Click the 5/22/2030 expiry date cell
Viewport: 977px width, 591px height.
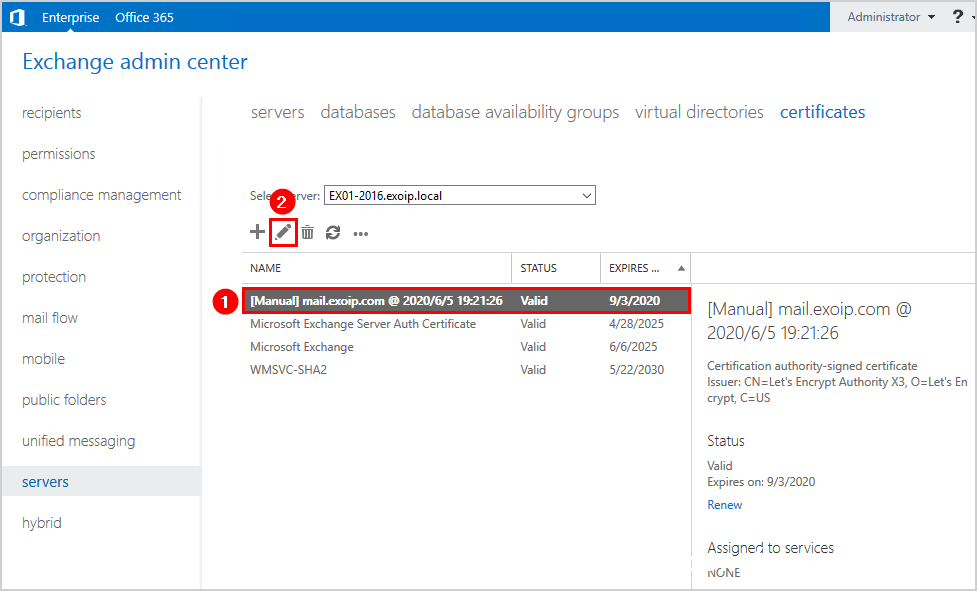click(636, 370)
